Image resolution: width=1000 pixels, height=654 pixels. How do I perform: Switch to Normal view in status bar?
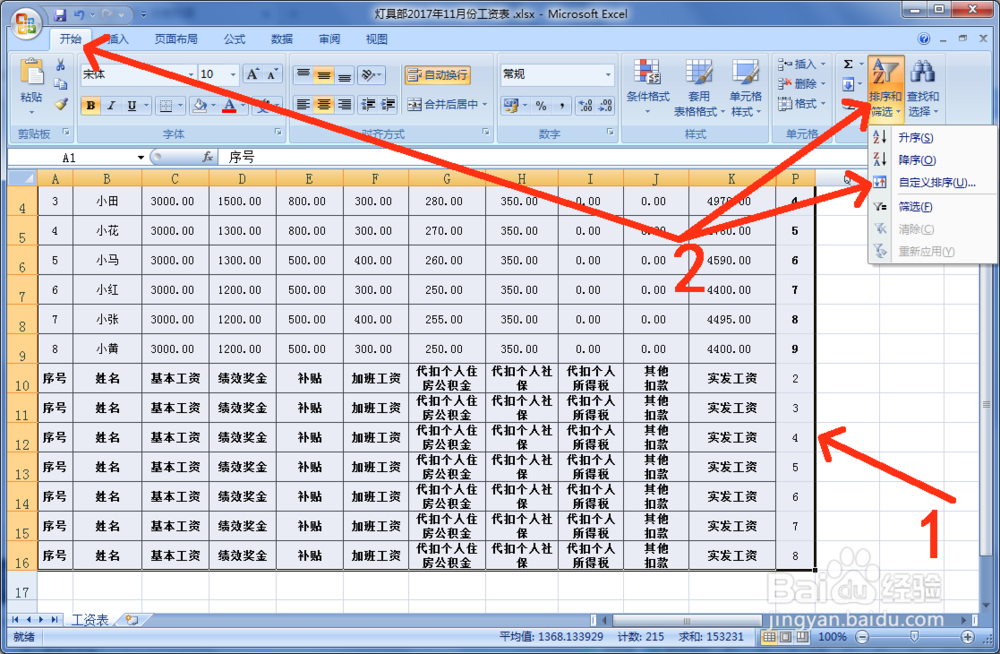coord(770,637)
